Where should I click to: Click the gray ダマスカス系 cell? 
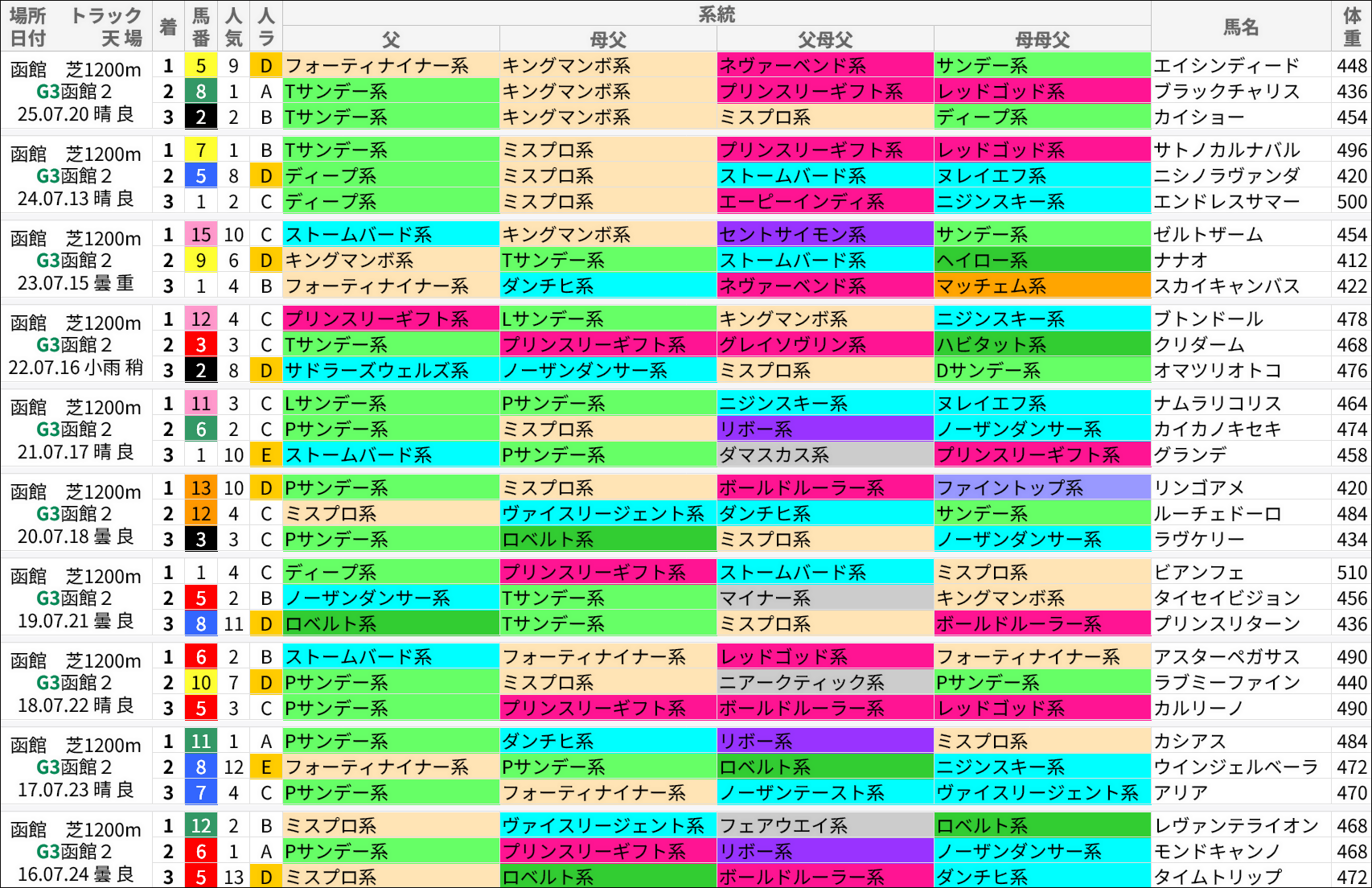[825, 455]
